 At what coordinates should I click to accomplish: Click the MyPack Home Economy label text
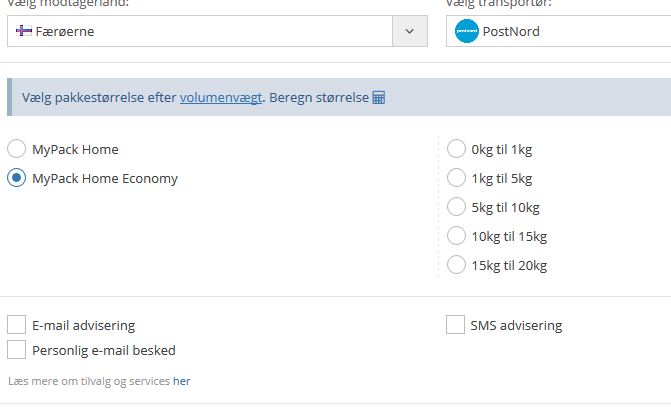[105, 178]
